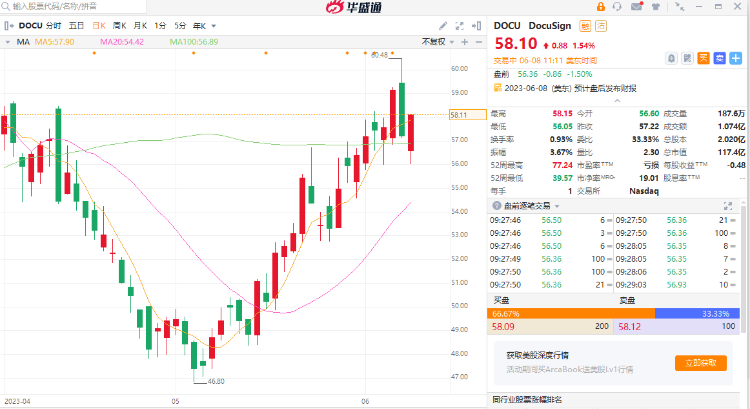
Task: Click the compact mode arrows icon
Action: pyautogui.click(x=679, y=7)
